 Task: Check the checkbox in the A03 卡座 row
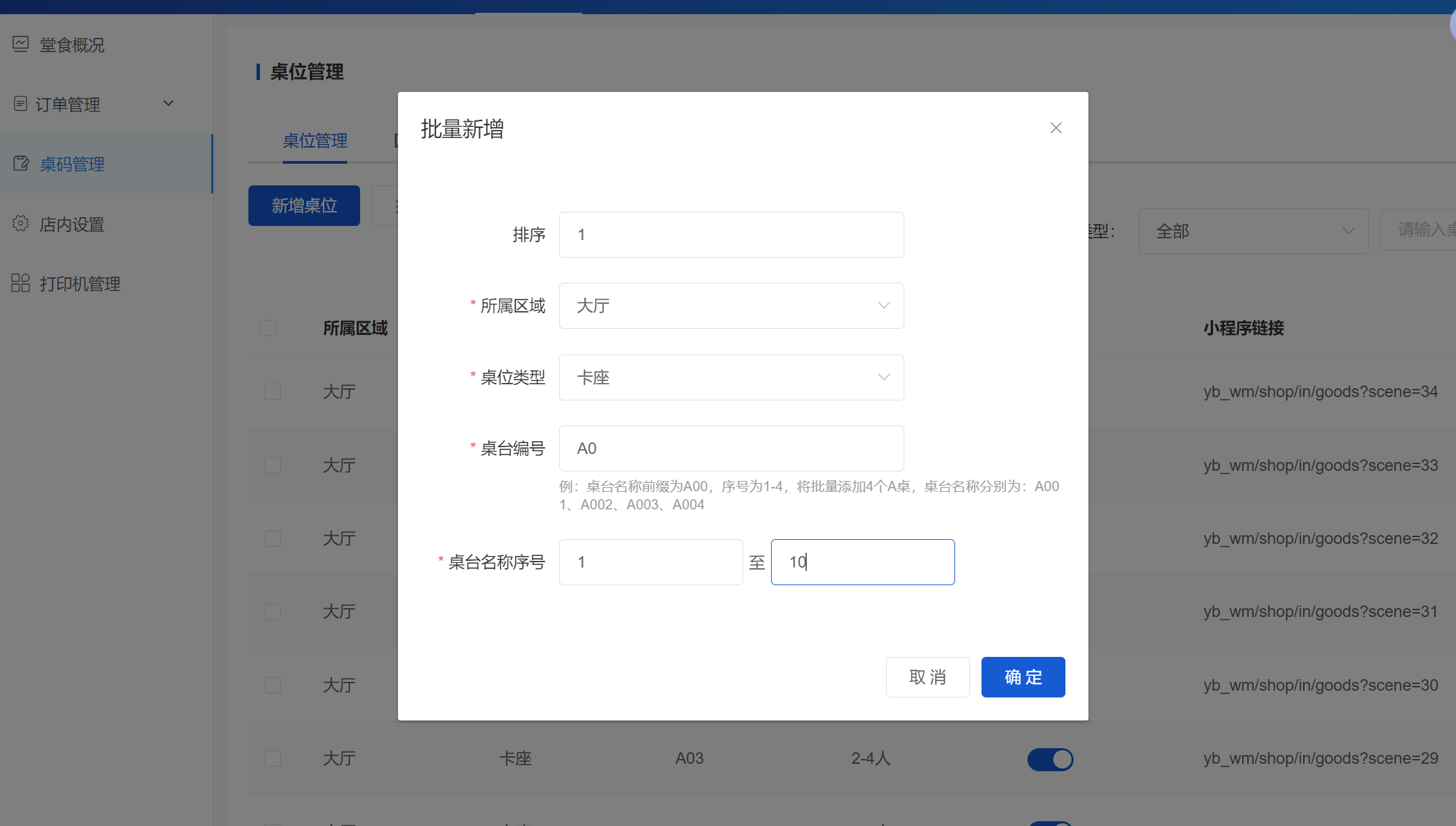point(273,758)
